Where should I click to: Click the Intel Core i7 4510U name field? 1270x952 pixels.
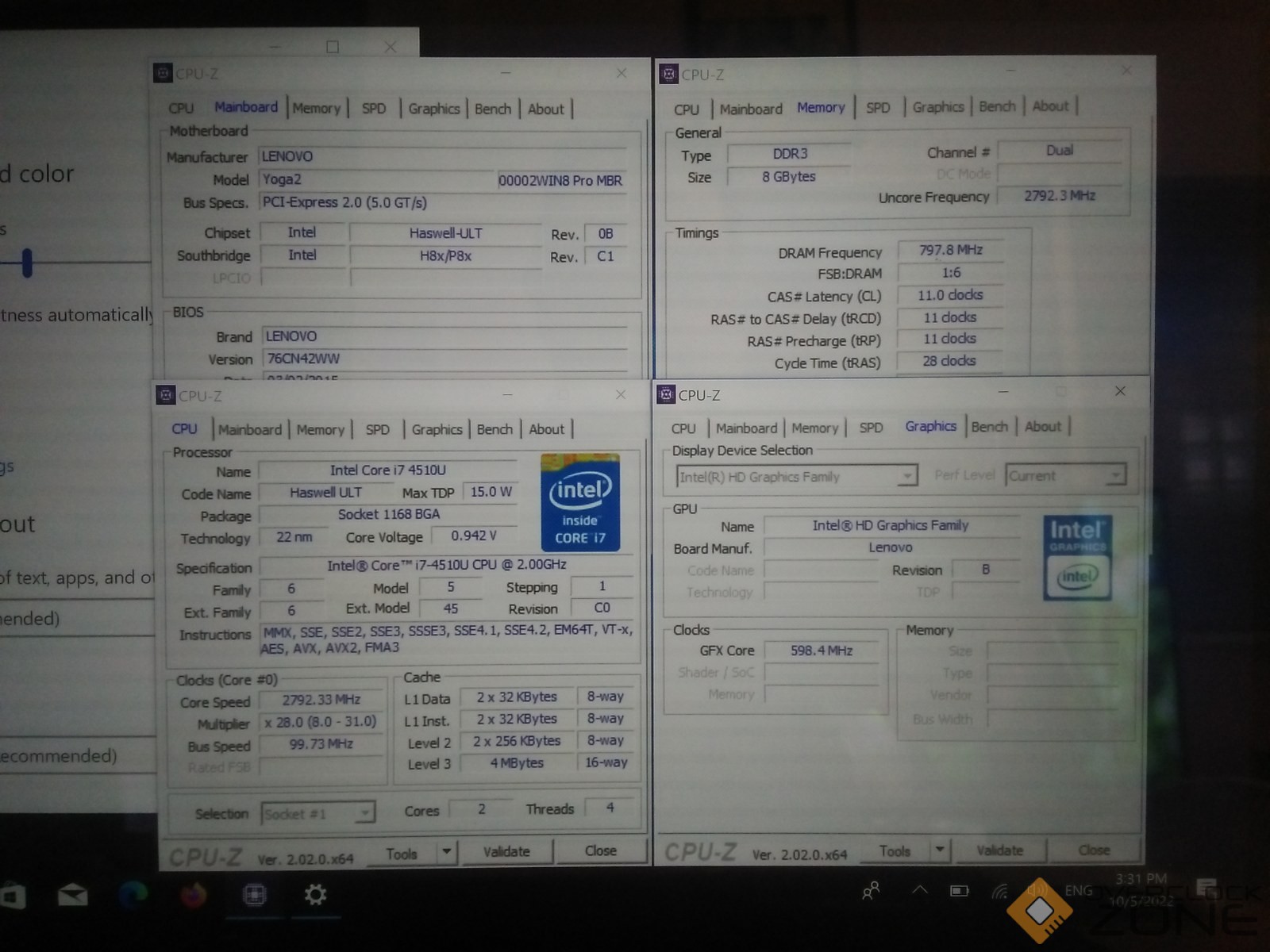coord(387,470)
